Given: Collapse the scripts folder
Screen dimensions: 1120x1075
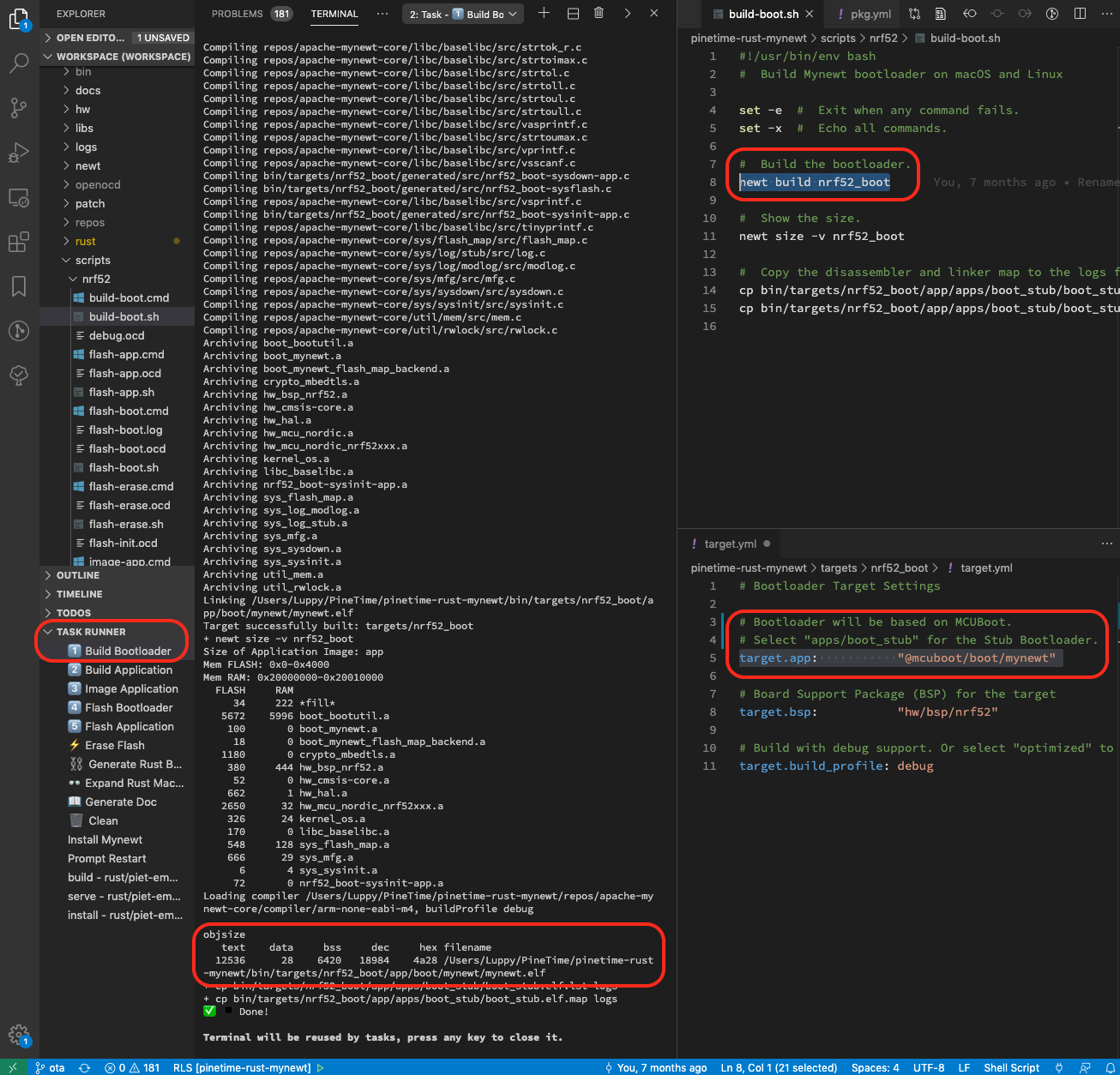Looking at the screenshot, I should coord(93,260).
